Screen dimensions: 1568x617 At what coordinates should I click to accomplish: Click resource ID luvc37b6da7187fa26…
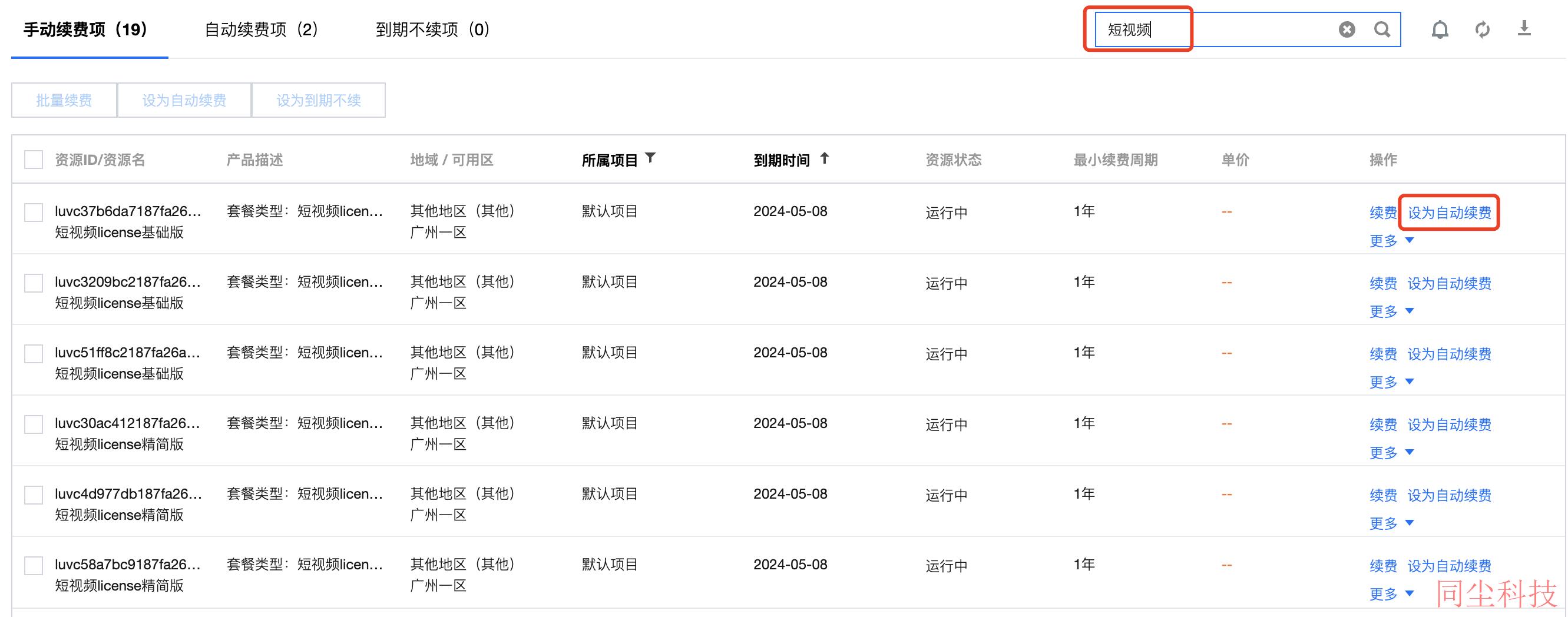tap(128, 211)
